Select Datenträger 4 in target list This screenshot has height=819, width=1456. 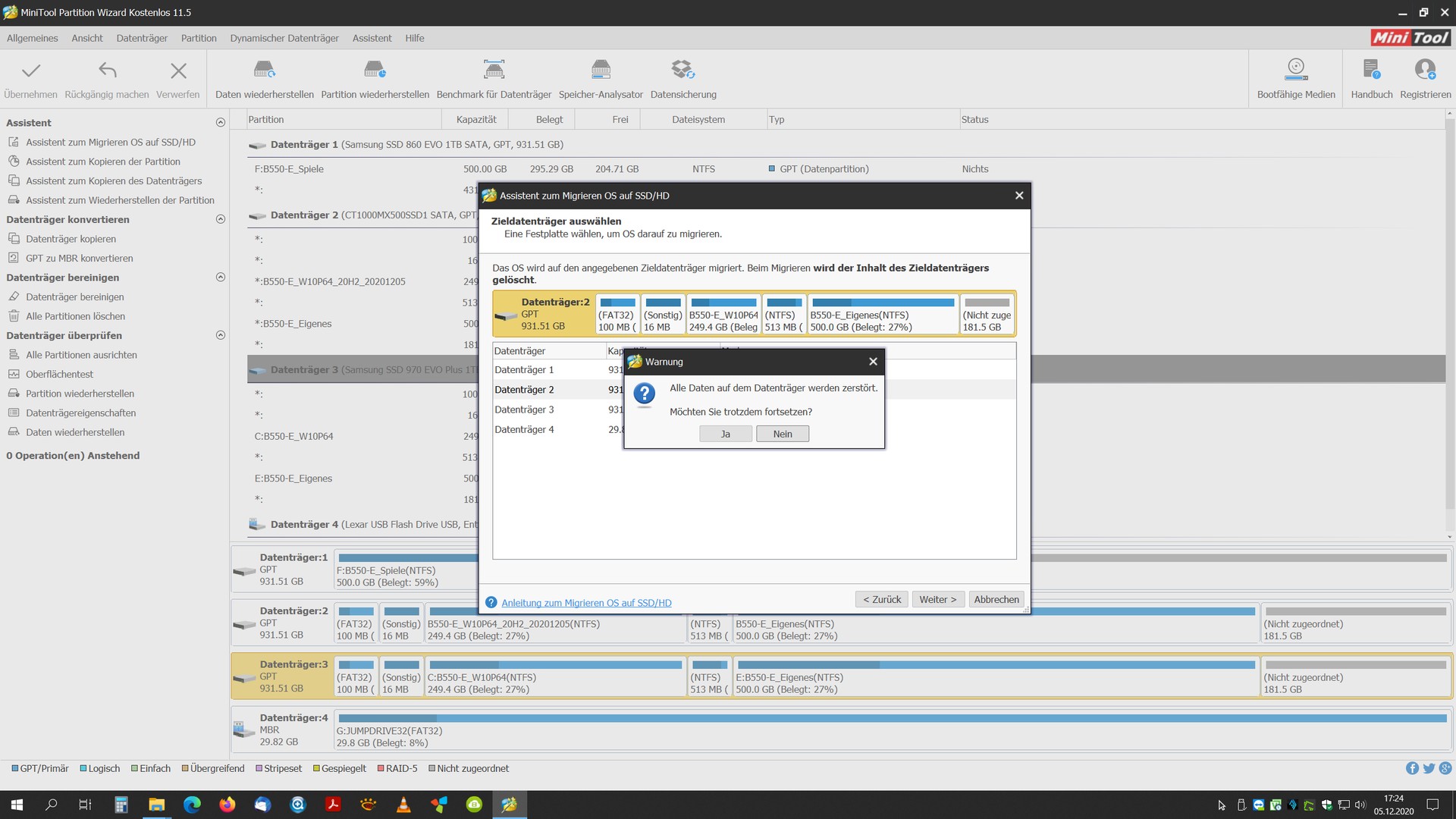tap(524, 429)
